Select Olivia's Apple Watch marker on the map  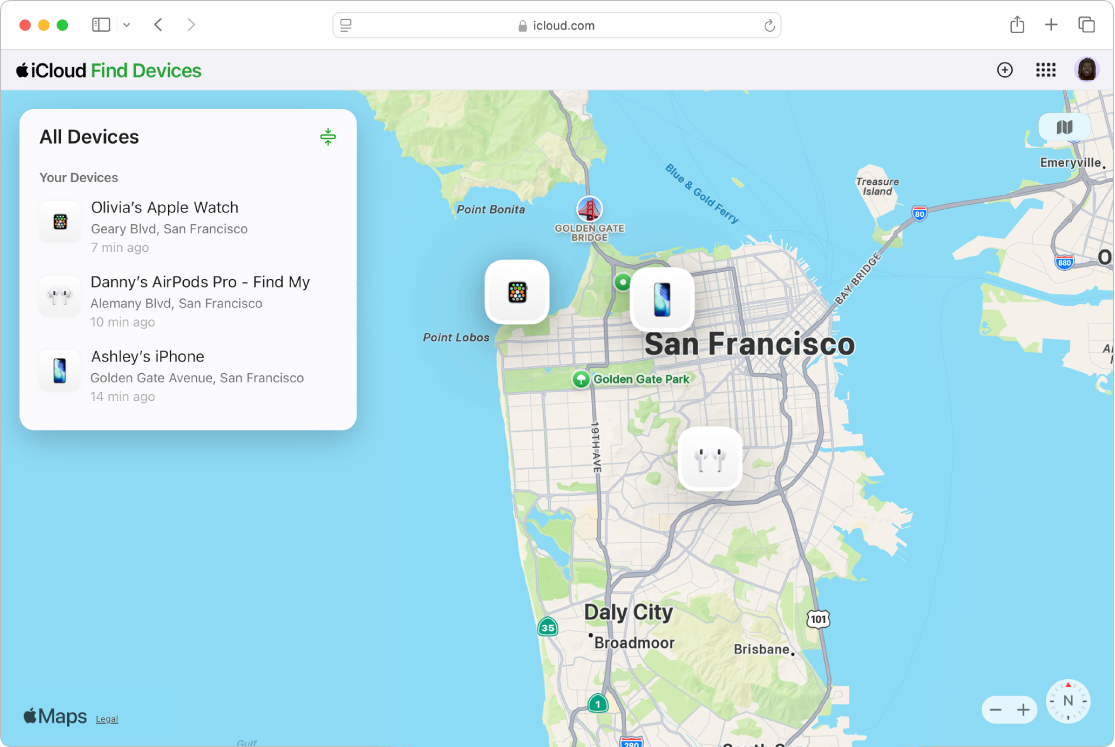[517, 291]
